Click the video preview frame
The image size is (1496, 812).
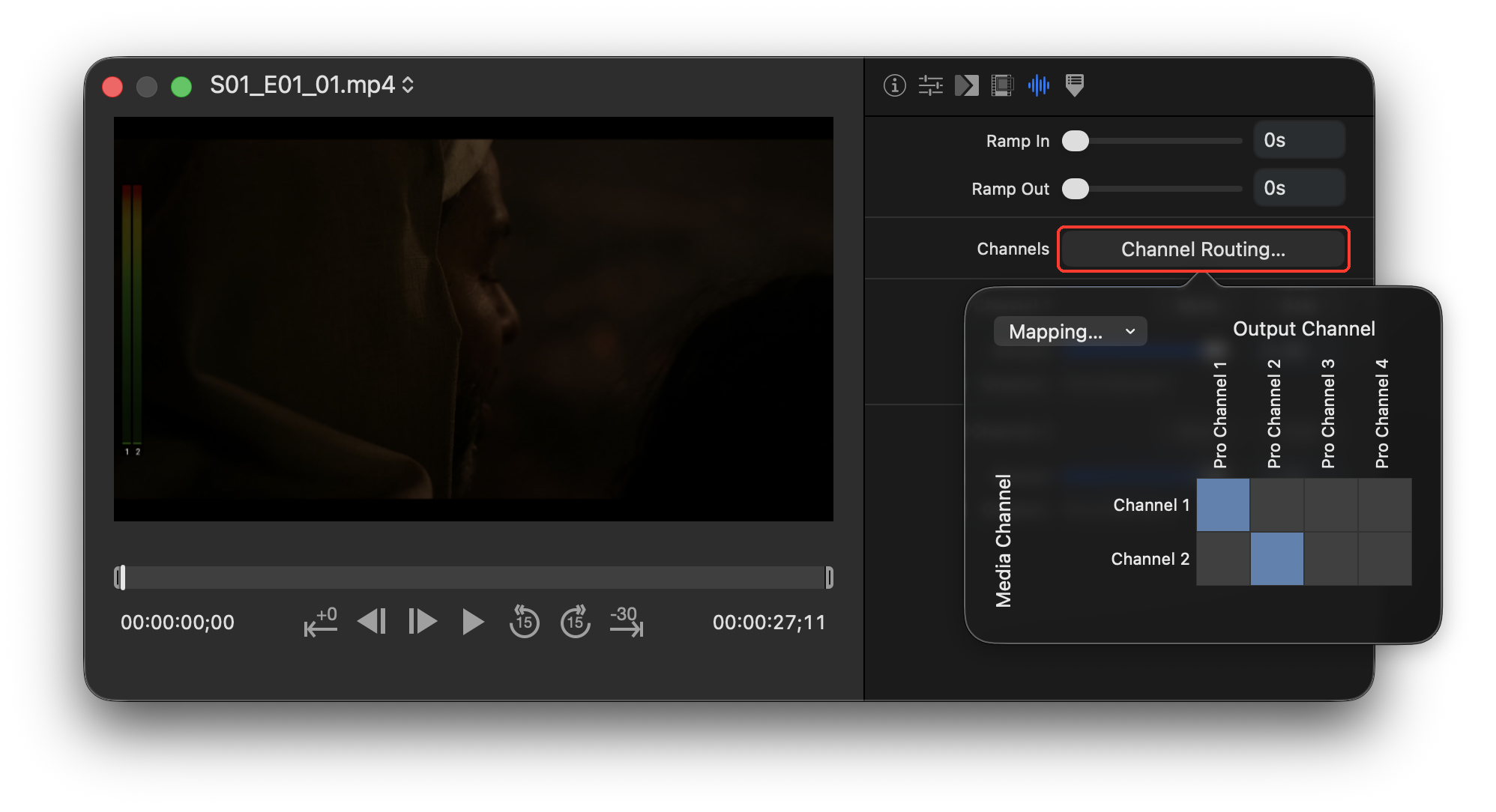[x=474, y=319]
